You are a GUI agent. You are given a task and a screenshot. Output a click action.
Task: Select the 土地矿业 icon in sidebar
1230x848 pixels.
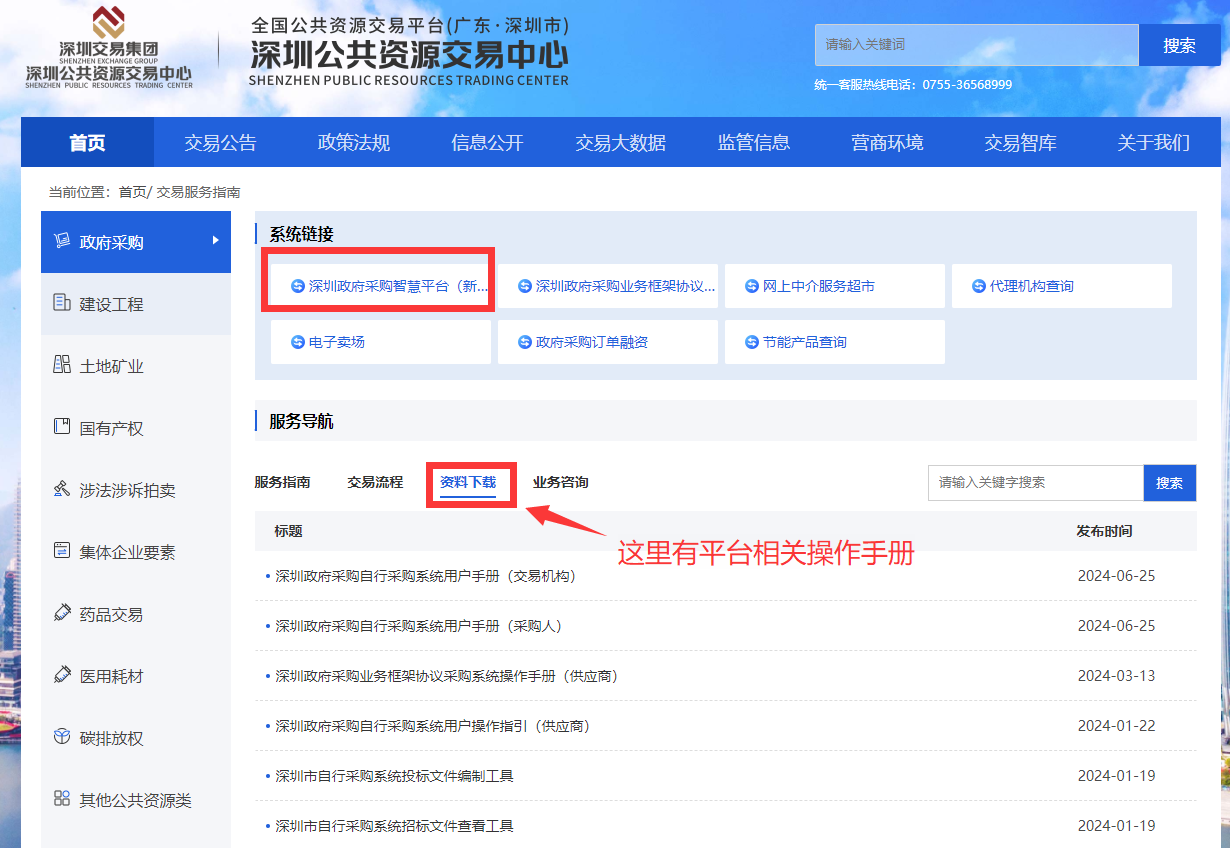[61, 365]
